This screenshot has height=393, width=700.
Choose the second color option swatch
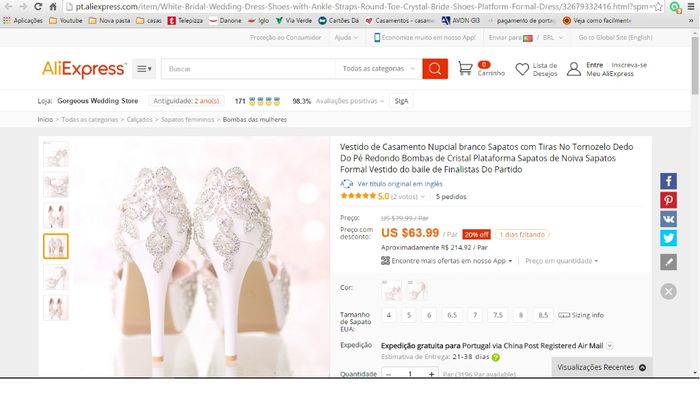(x=417, y=290)
